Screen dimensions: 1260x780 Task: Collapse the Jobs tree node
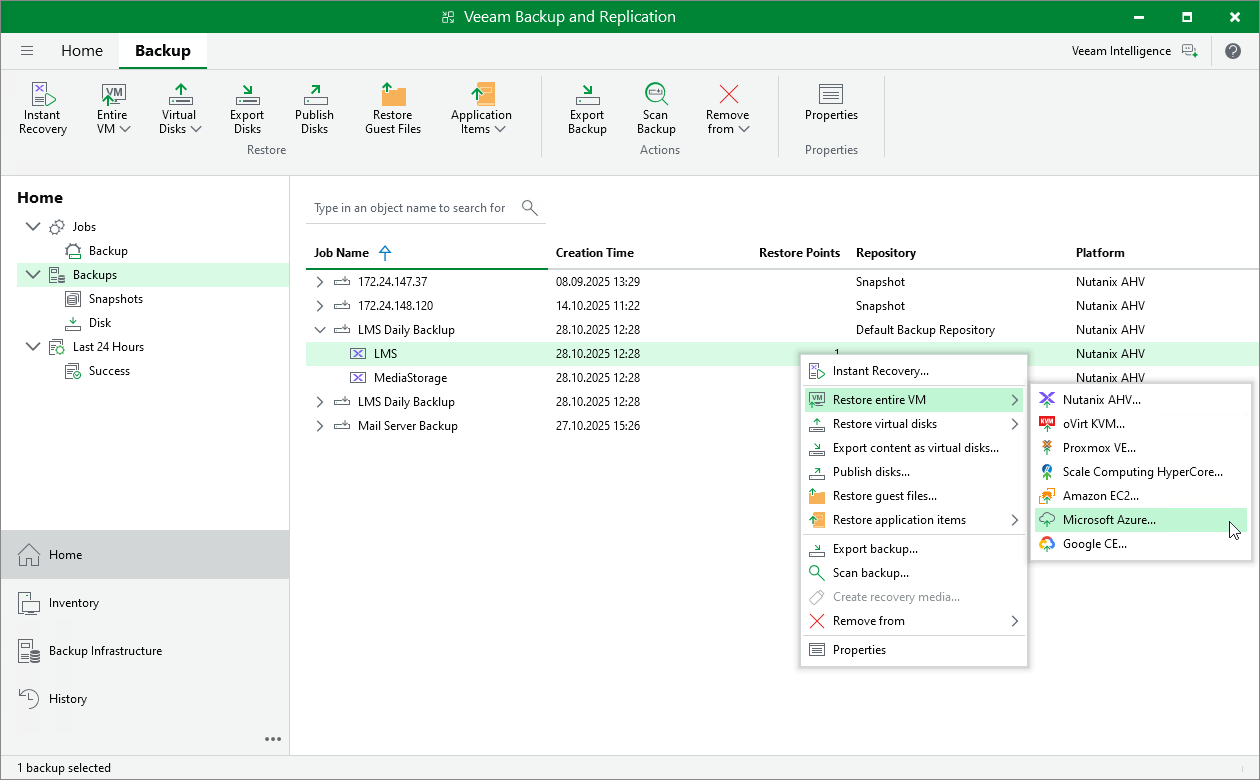pyautogui.click(x=33, y=227)
